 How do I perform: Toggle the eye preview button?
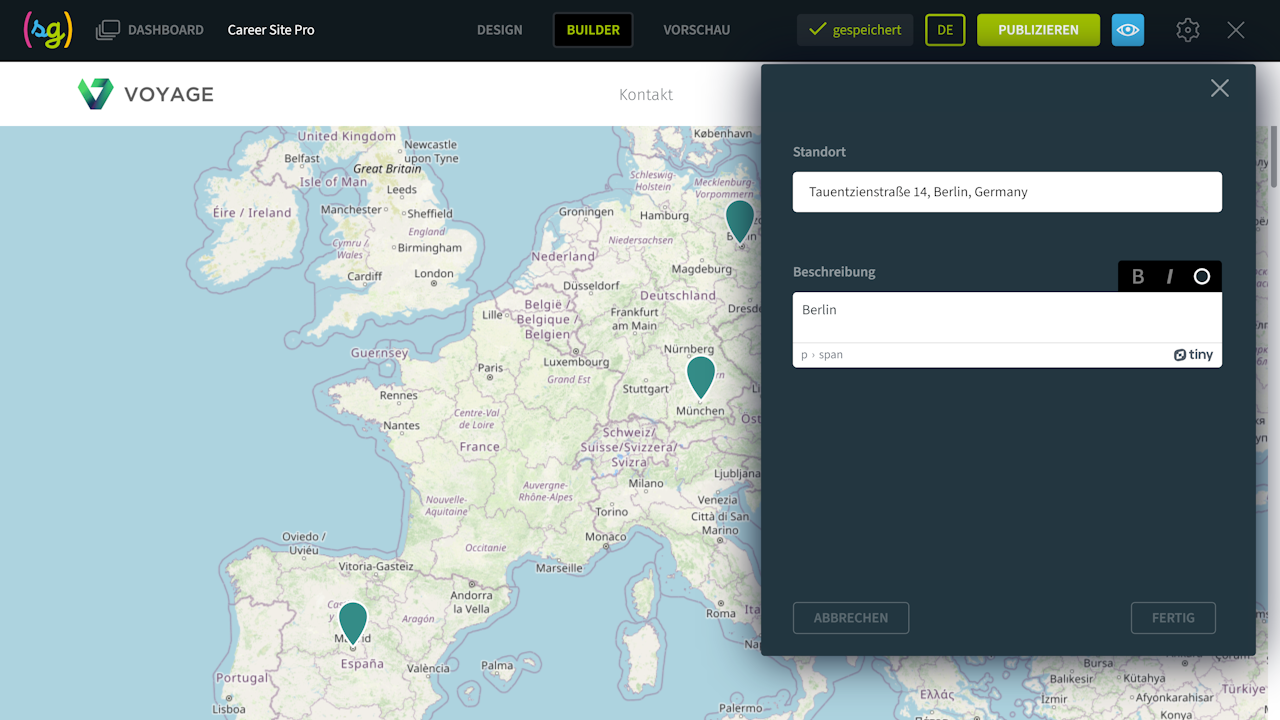1128,30
